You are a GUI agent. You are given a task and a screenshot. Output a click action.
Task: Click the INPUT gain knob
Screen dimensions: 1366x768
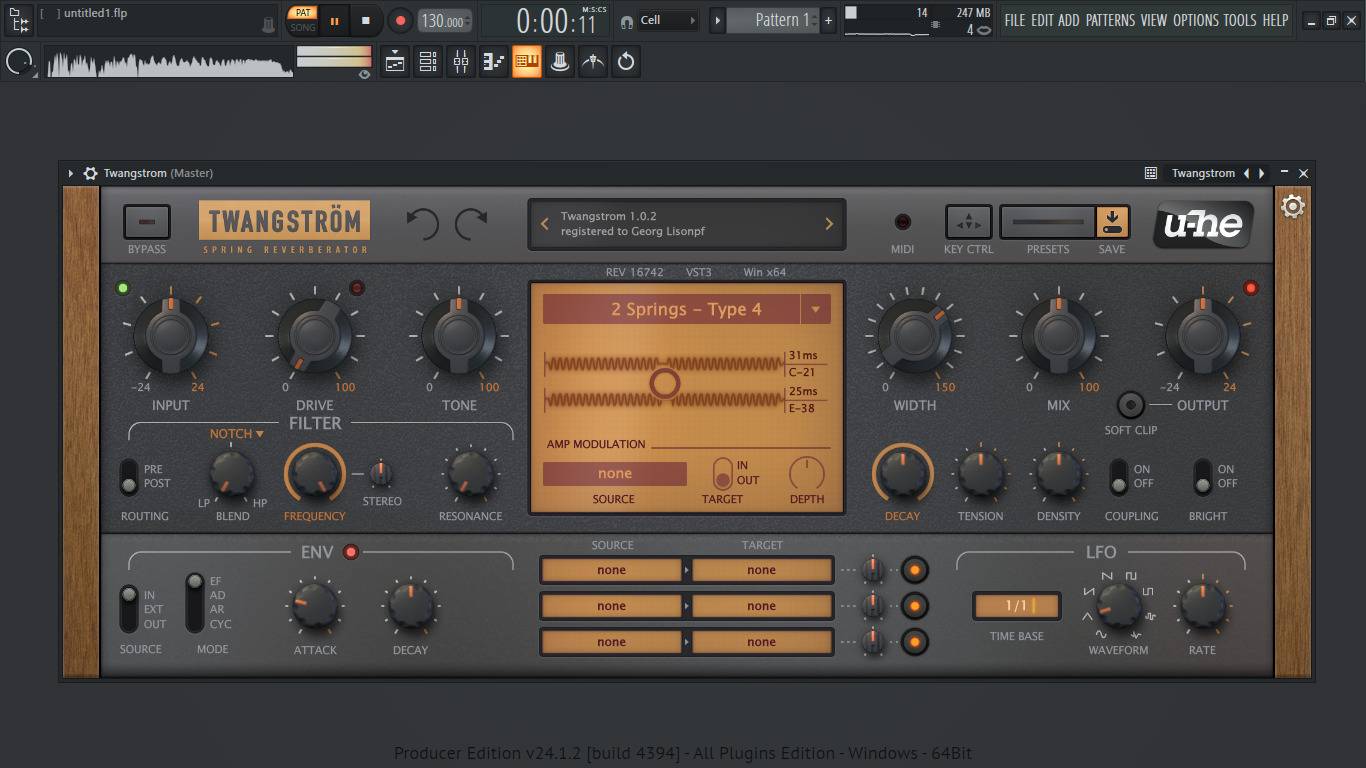170,337
